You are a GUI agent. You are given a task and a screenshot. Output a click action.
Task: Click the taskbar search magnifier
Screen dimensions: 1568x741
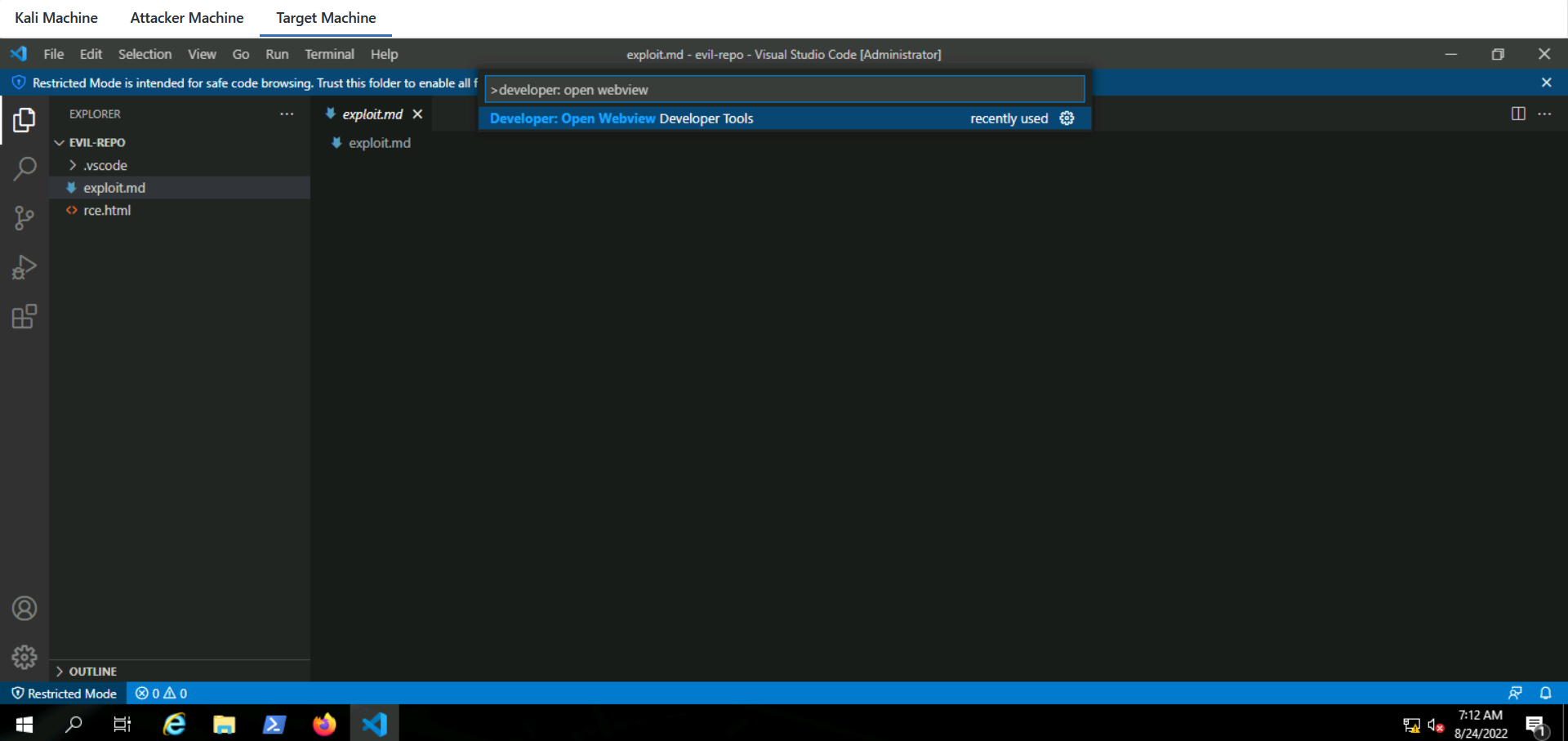[73, 724]
